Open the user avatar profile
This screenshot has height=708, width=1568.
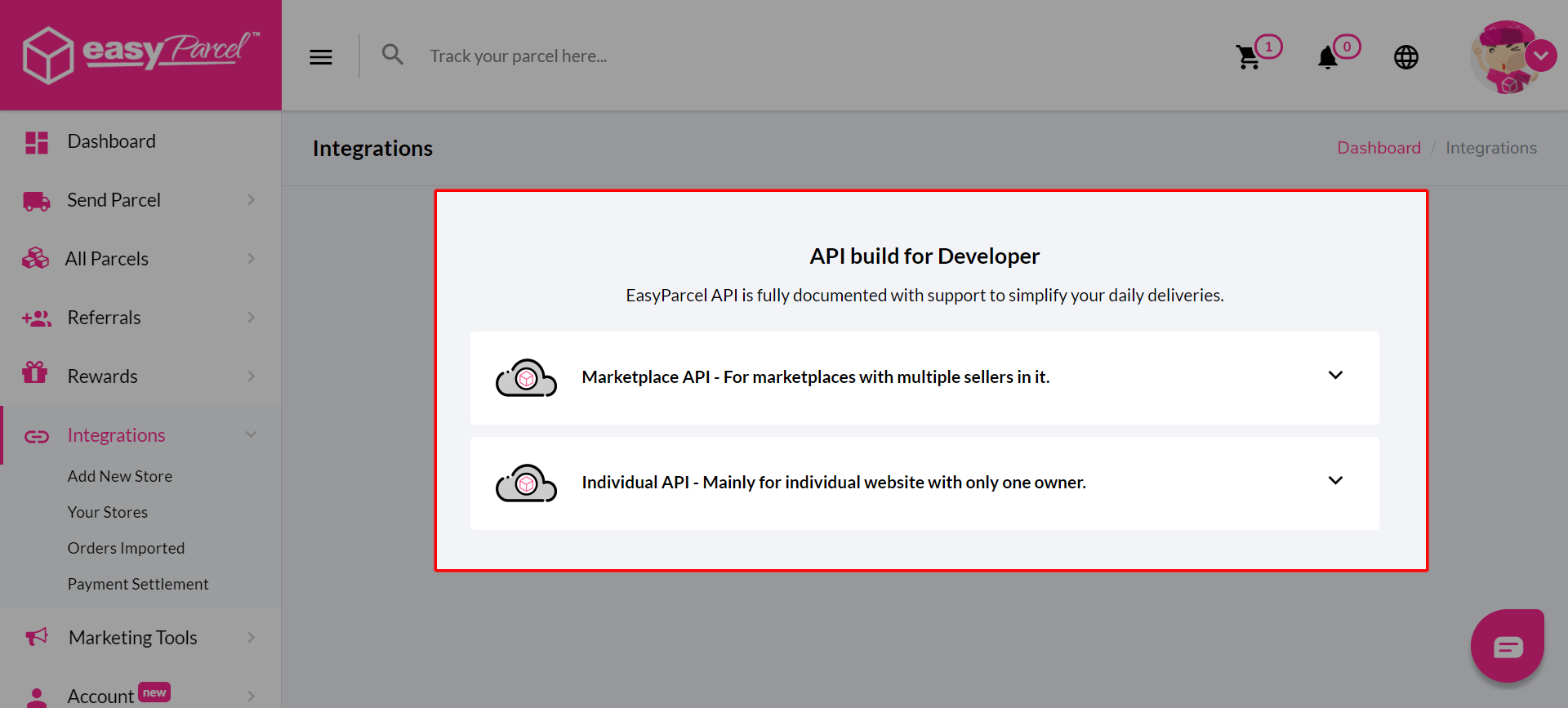(1504, 57)
